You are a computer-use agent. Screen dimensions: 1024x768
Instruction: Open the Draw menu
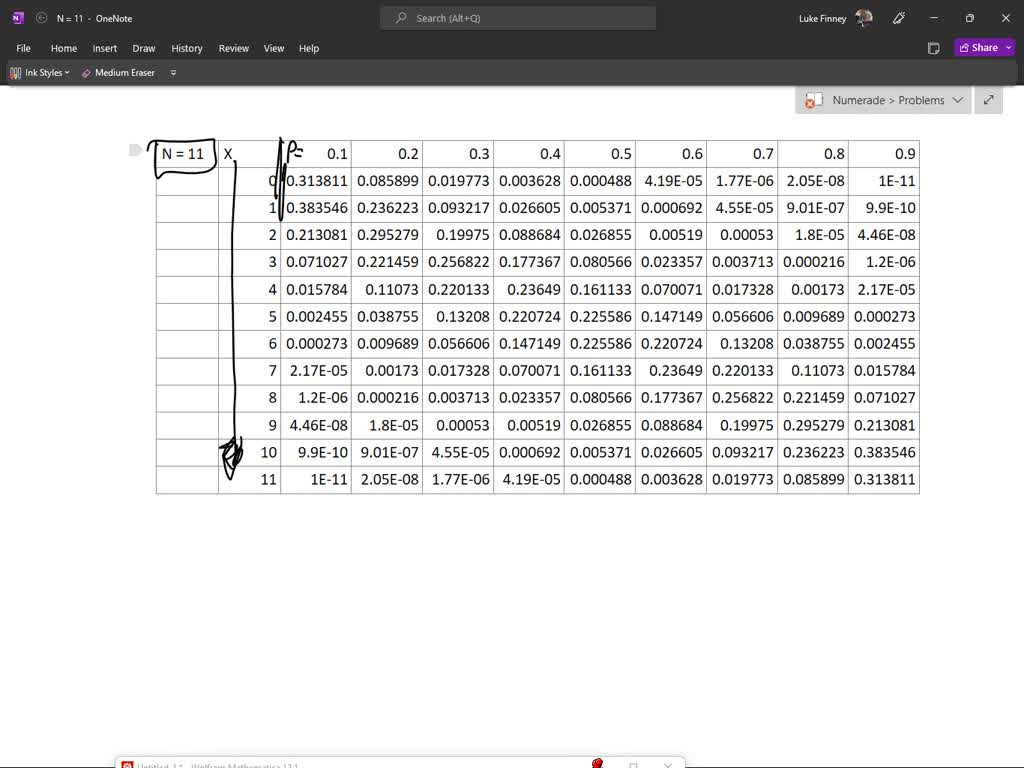(x=143, y=47)
